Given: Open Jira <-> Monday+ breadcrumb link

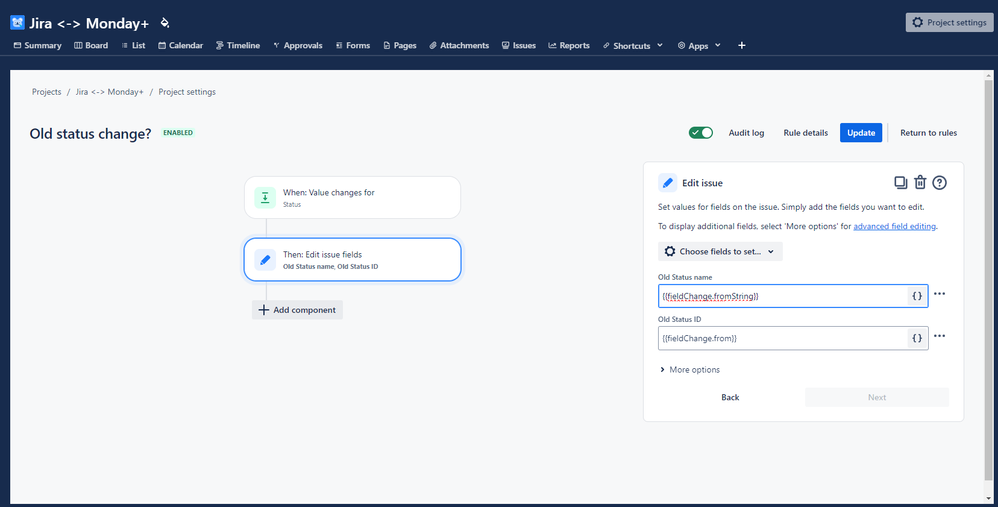Looking at the screenshot, I should [x=109, y=92].
